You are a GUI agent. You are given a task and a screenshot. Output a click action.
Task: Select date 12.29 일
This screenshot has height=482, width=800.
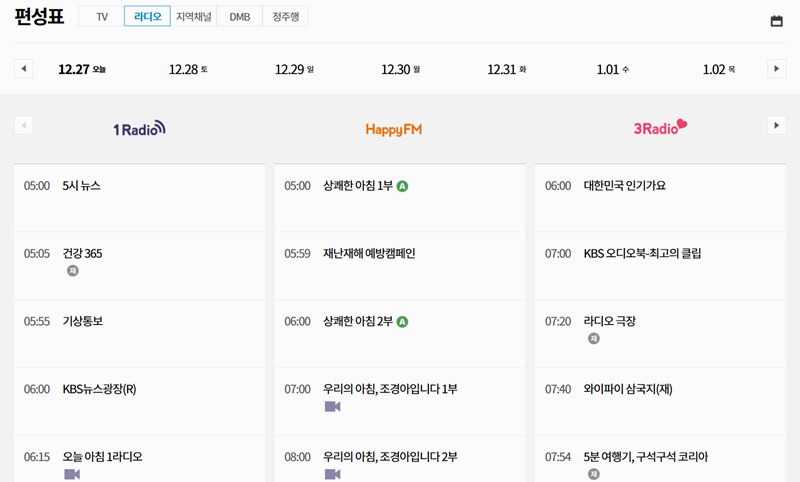click(294, 69)
